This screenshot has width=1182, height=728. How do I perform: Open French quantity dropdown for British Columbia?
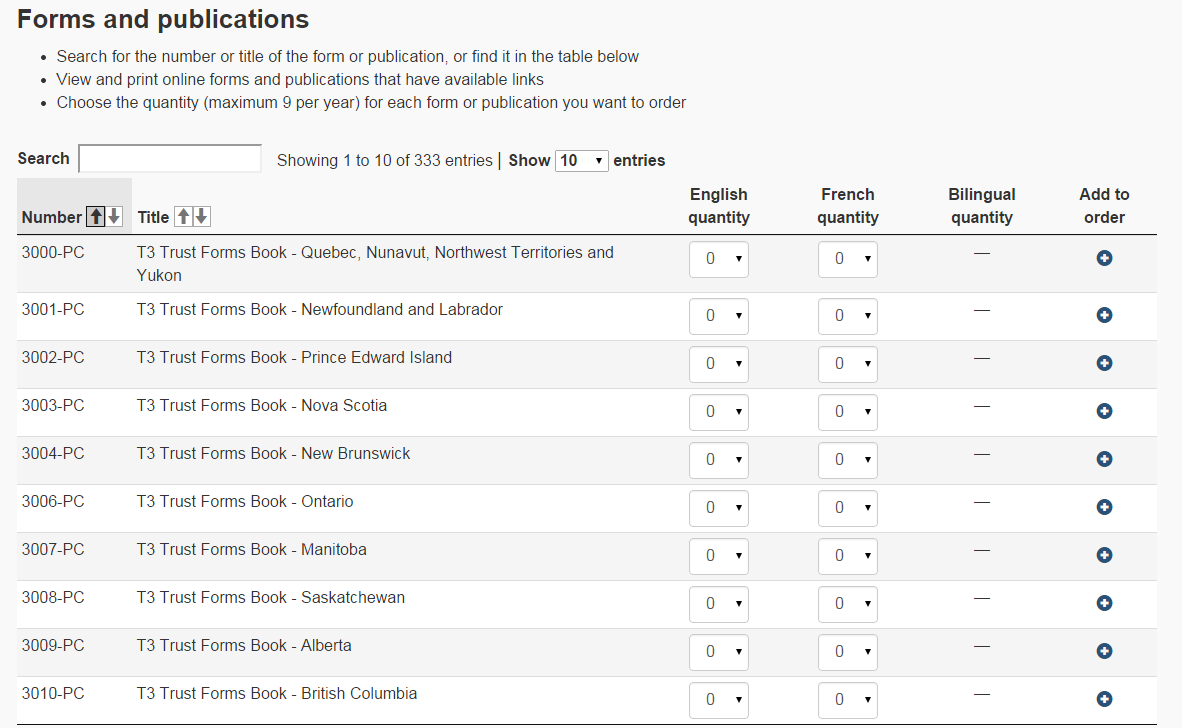pyautogui.click(x=847, y=700)
